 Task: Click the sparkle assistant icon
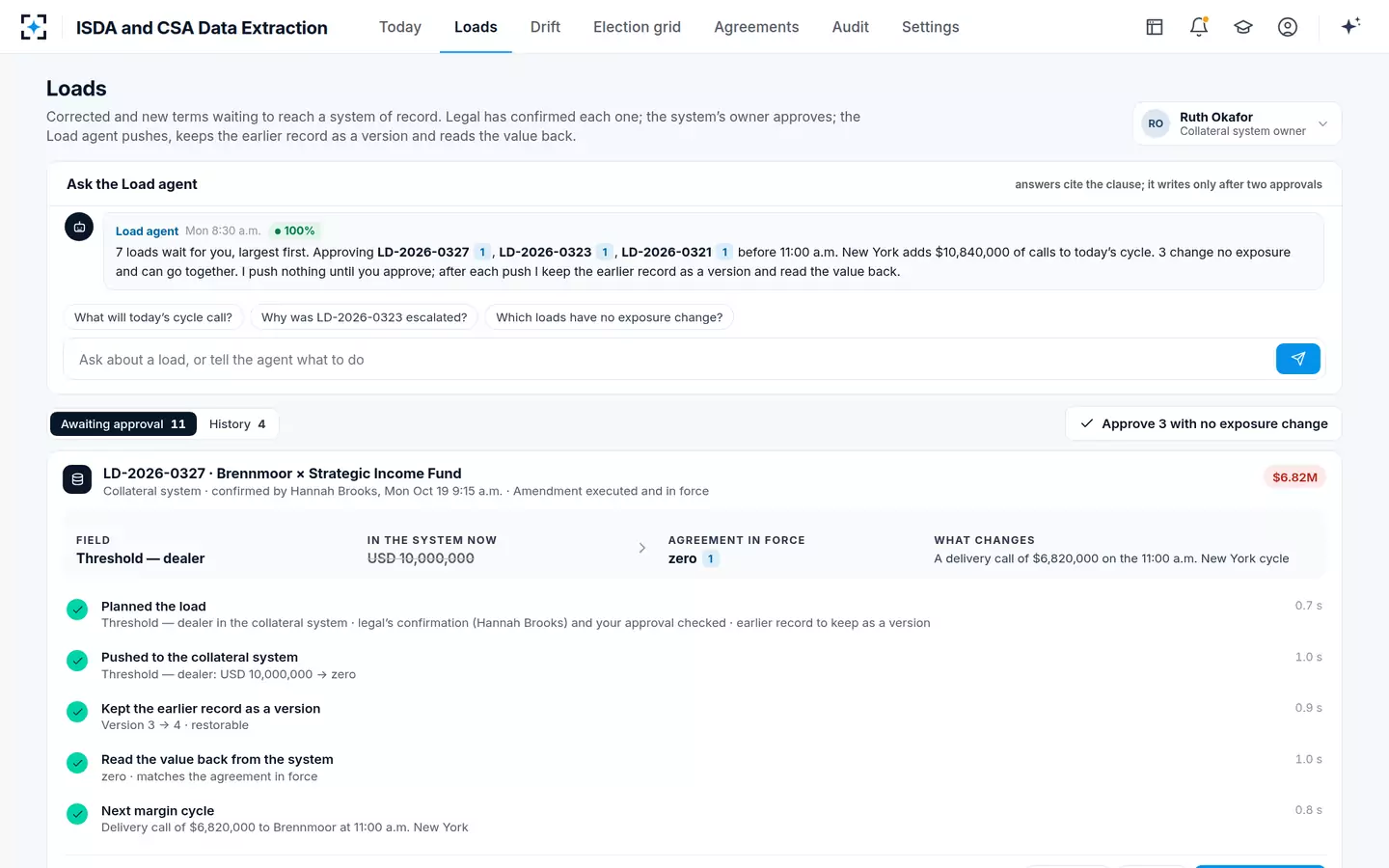1350,26
